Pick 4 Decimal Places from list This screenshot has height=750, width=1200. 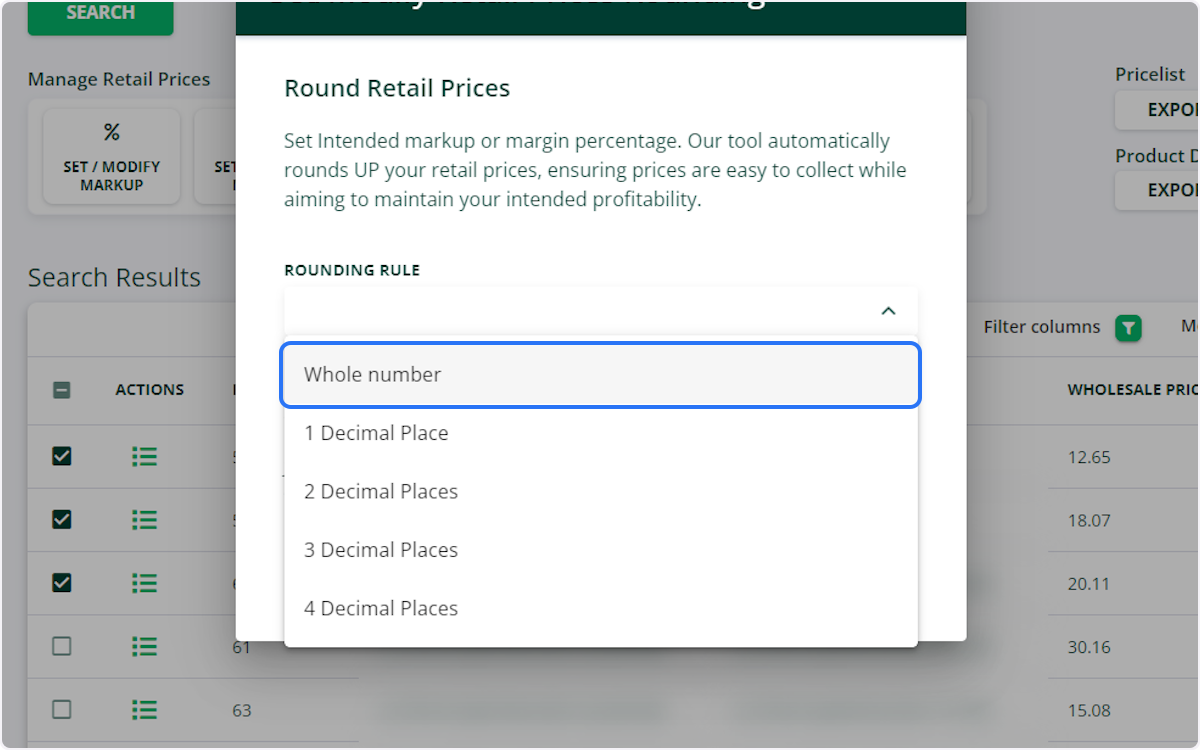(x=600, y=608)
